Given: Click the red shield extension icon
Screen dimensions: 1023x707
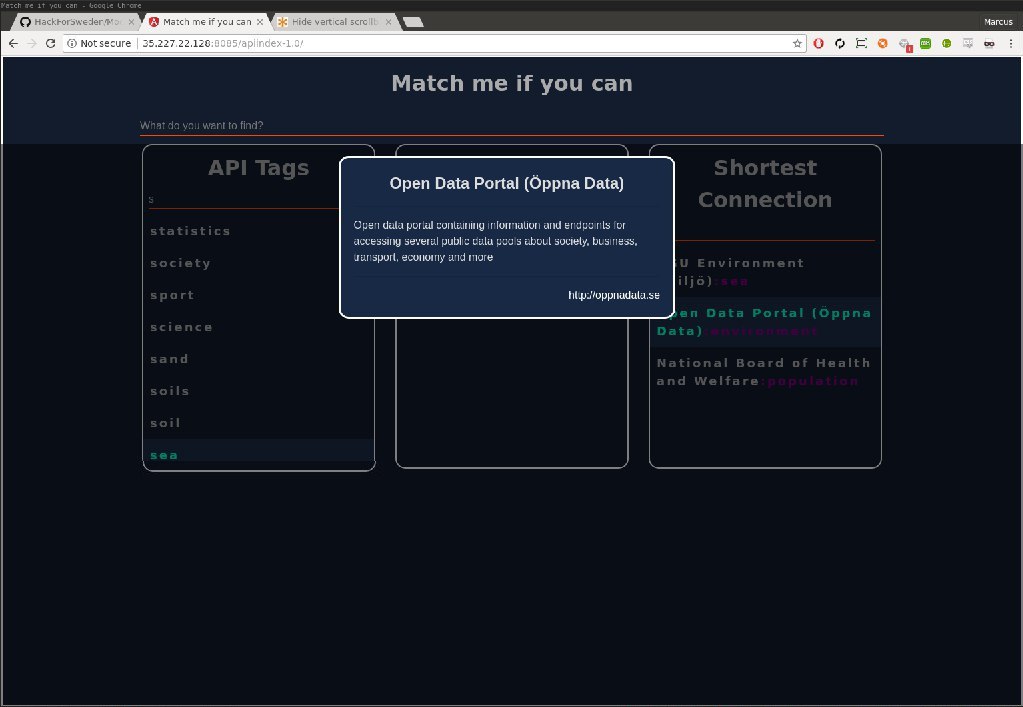Looking at the screenshot, I should click(x=818, y=43).
